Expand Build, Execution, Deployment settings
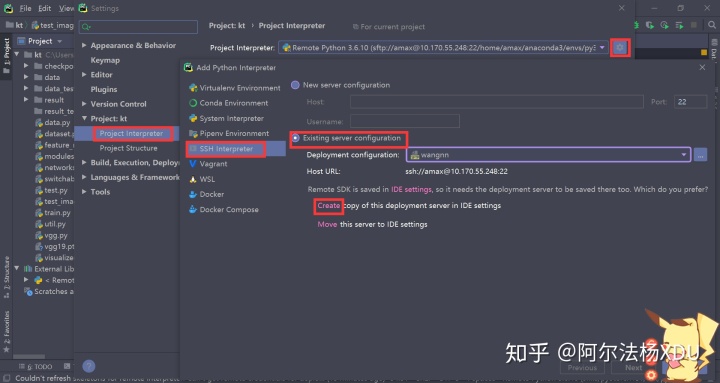The image size is (720, 383). point(84,163)
